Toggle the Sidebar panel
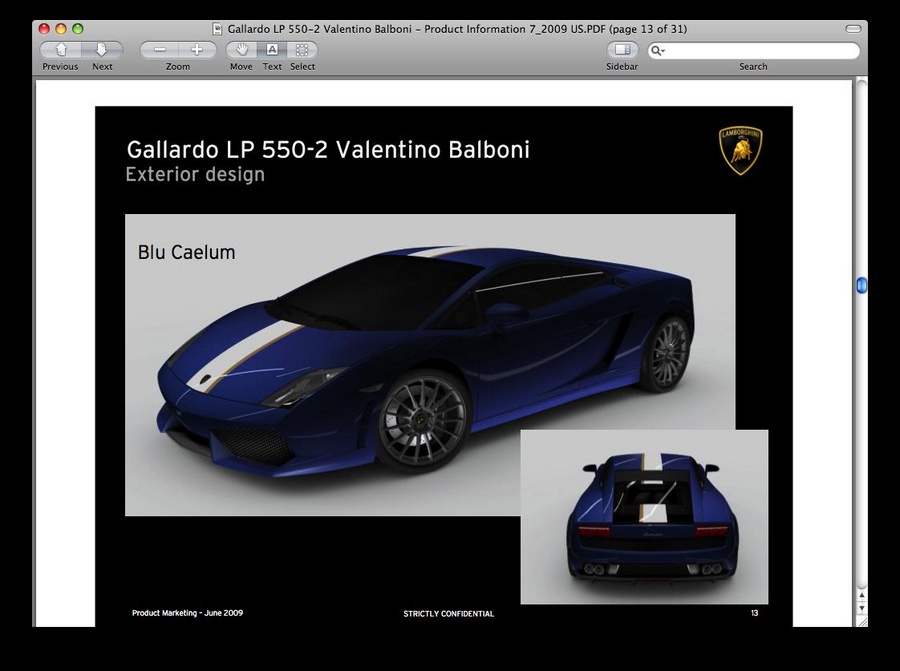This screenshot has height=671, width=900. click(x=622, y=49)
